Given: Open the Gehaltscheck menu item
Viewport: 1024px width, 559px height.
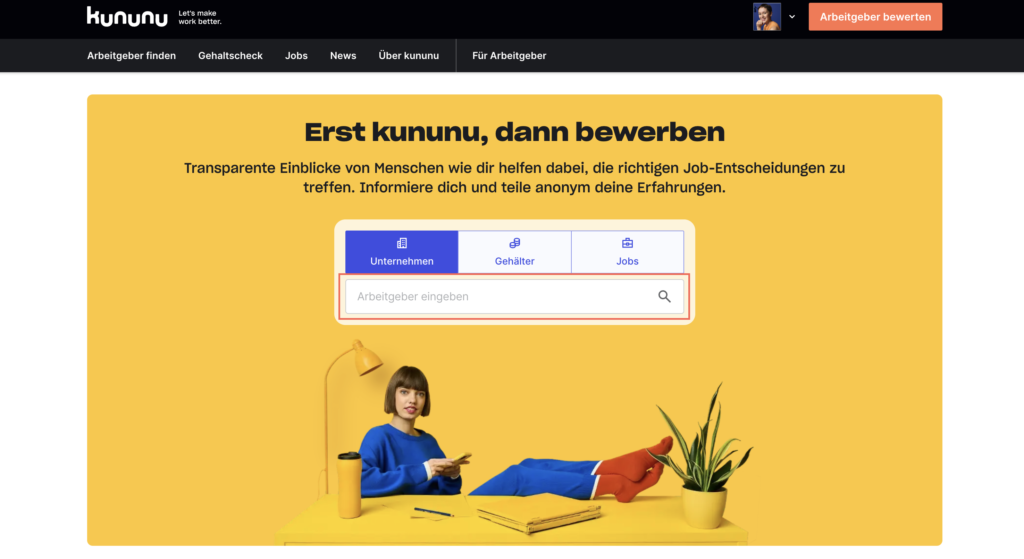Looking at the screenshot, I should (x=231, y=56).
